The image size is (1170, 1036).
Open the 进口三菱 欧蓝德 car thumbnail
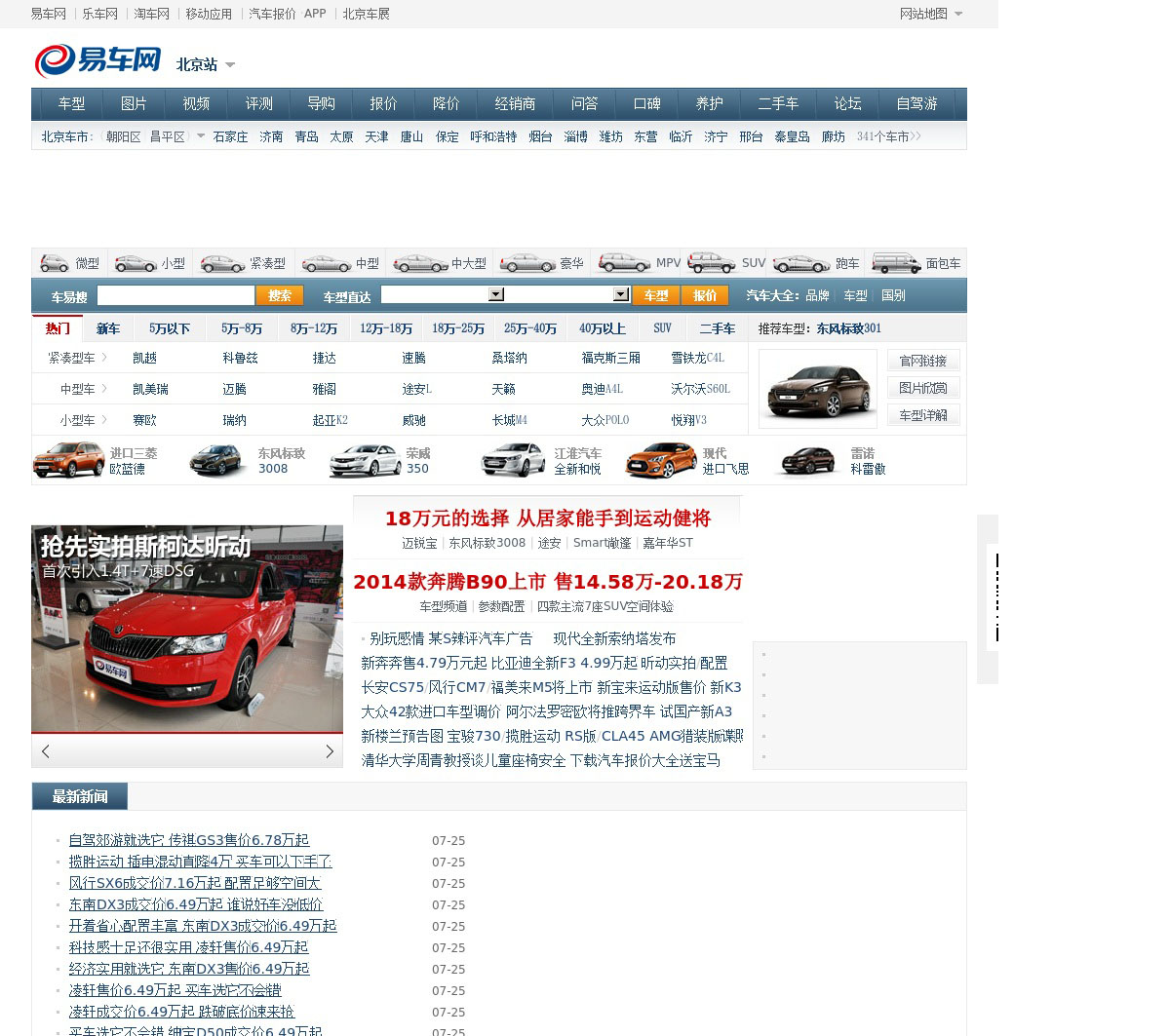[68, 460]
